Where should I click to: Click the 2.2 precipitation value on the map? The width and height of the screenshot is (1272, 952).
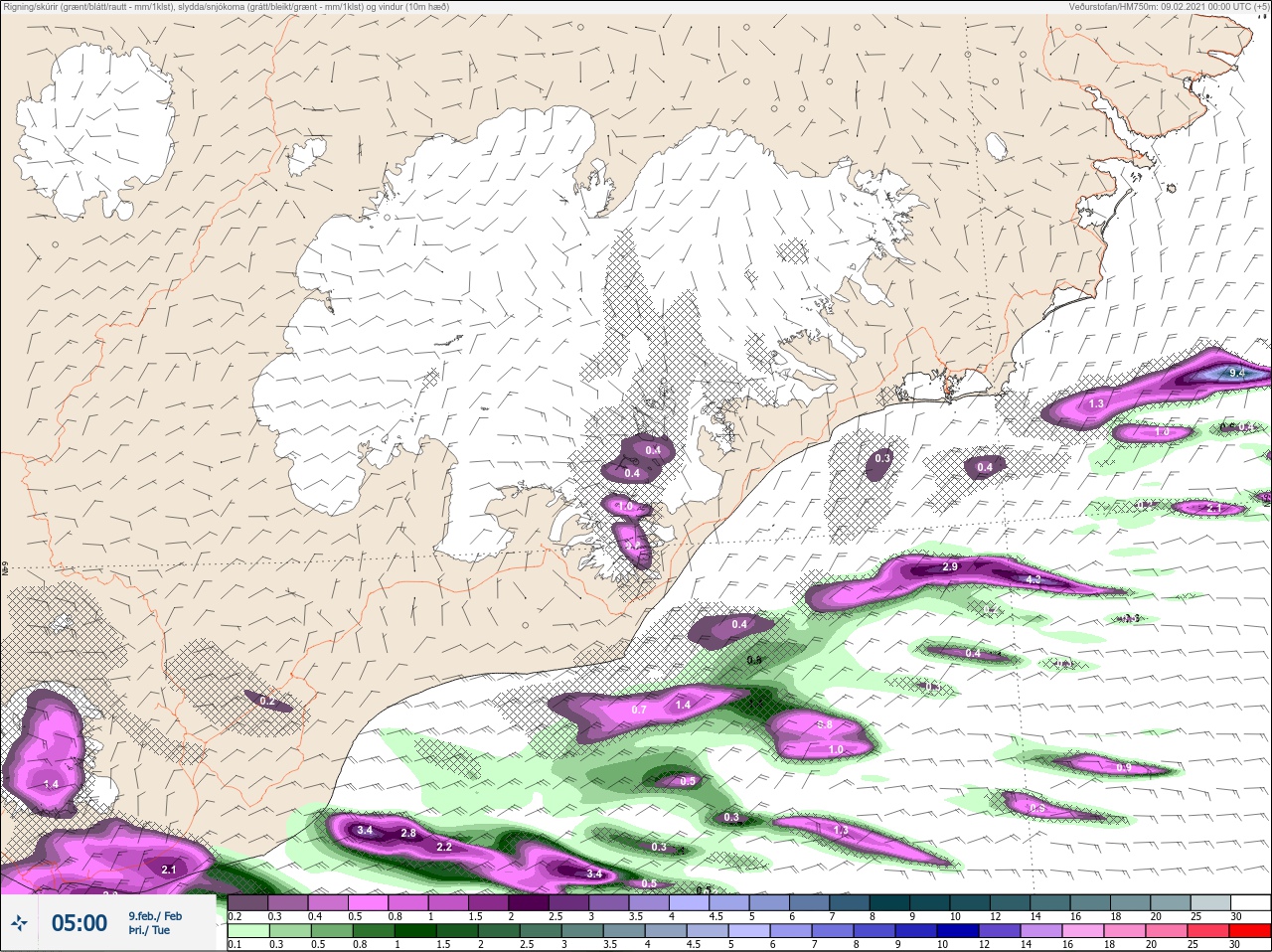(x=444, y=847)
